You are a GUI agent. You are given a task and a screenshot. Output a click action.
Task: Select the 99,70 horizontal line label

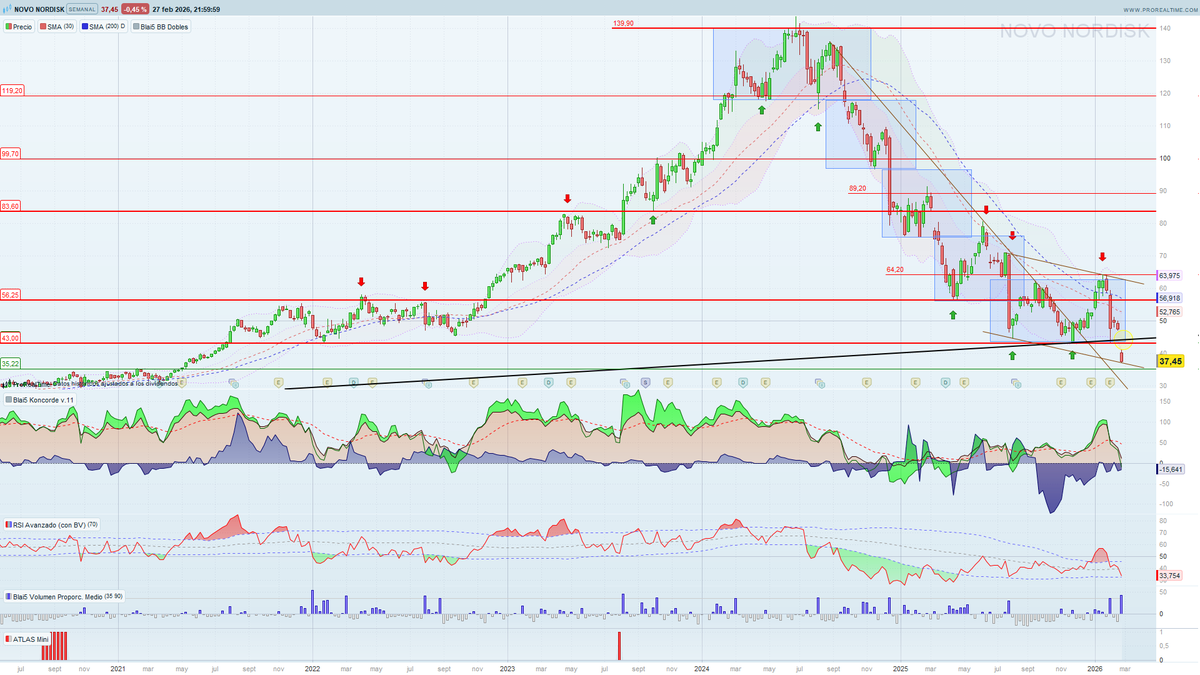[x=12, y=154]
